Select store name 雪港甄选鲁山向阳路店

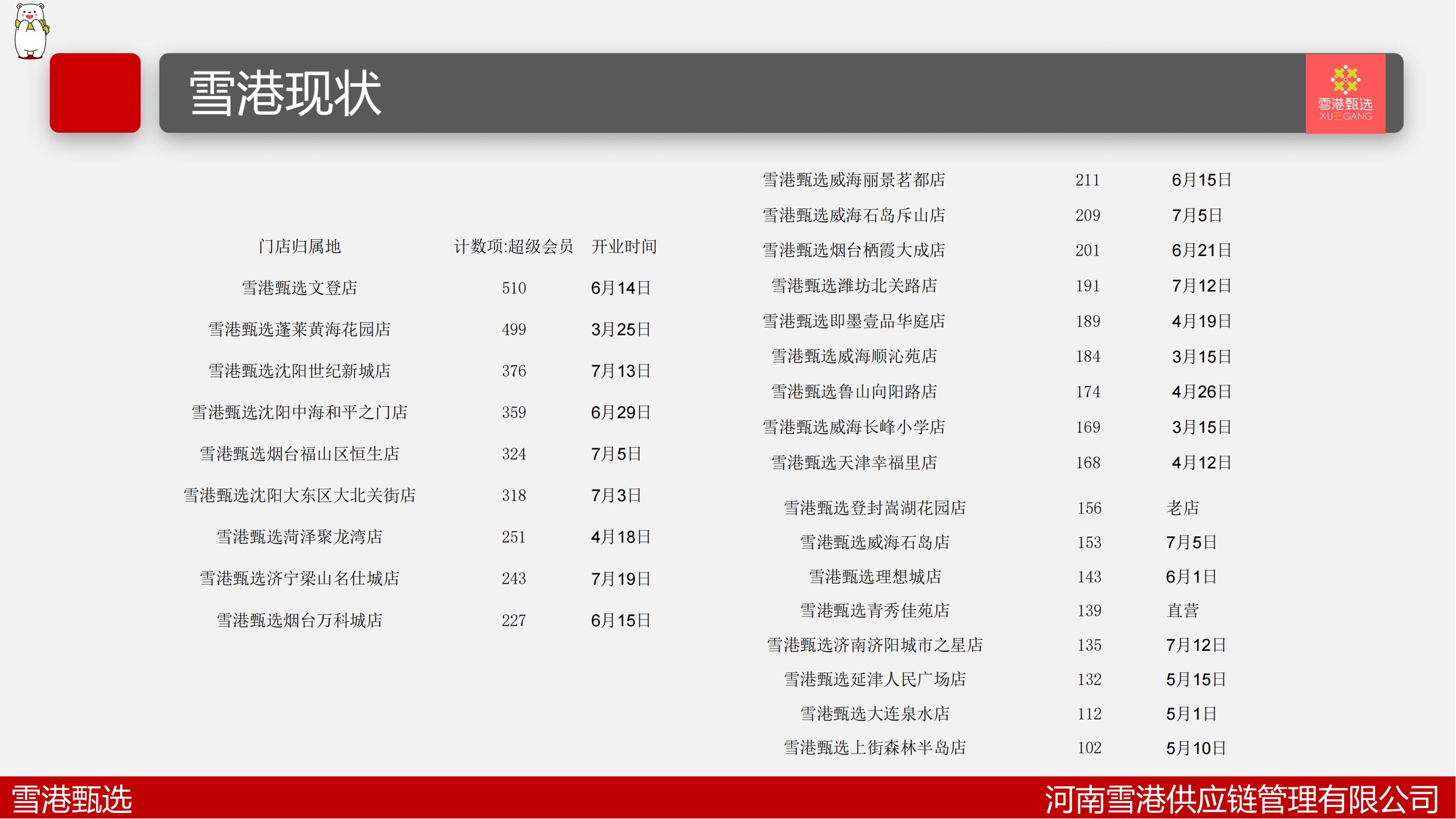[854, 391]
